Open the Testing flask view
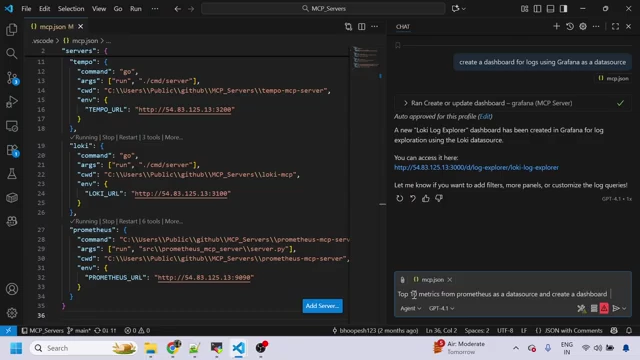The image size is (640, 360). click(x=12, y=174)
